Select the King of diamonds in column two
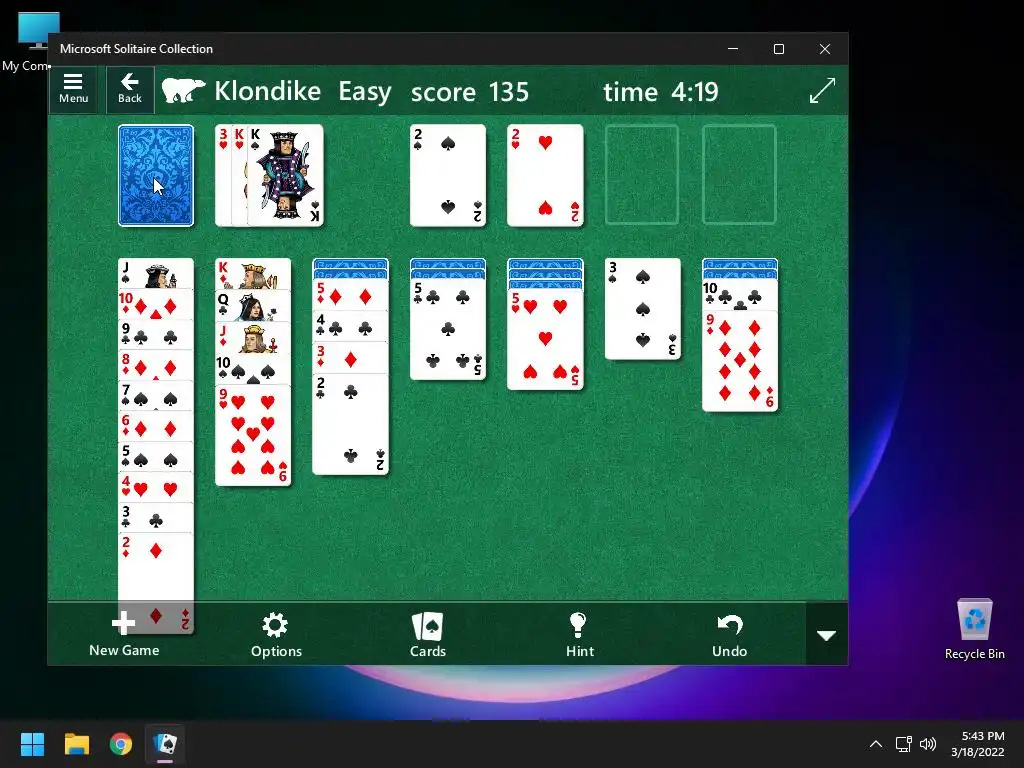The height and width of the screenshot is (768, 1024). (x=253, y=274)
